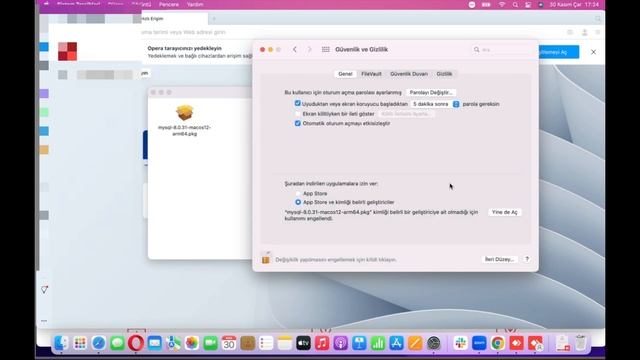Screen dimensions: 640x360
Task: Open Launchpad in the Dock
Action: click(80, 343)
